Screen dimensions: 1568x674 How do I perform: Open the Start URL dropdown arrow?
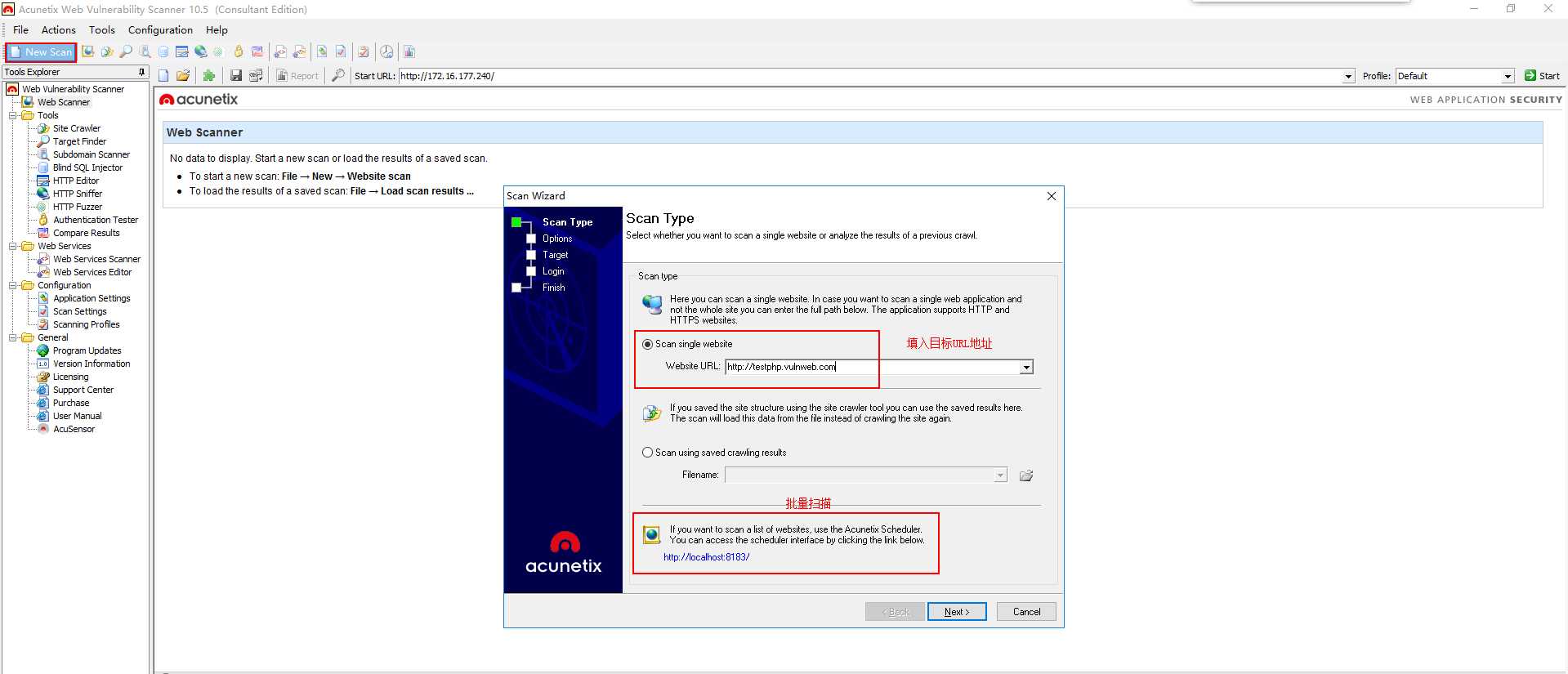(x=1348, y=77)
